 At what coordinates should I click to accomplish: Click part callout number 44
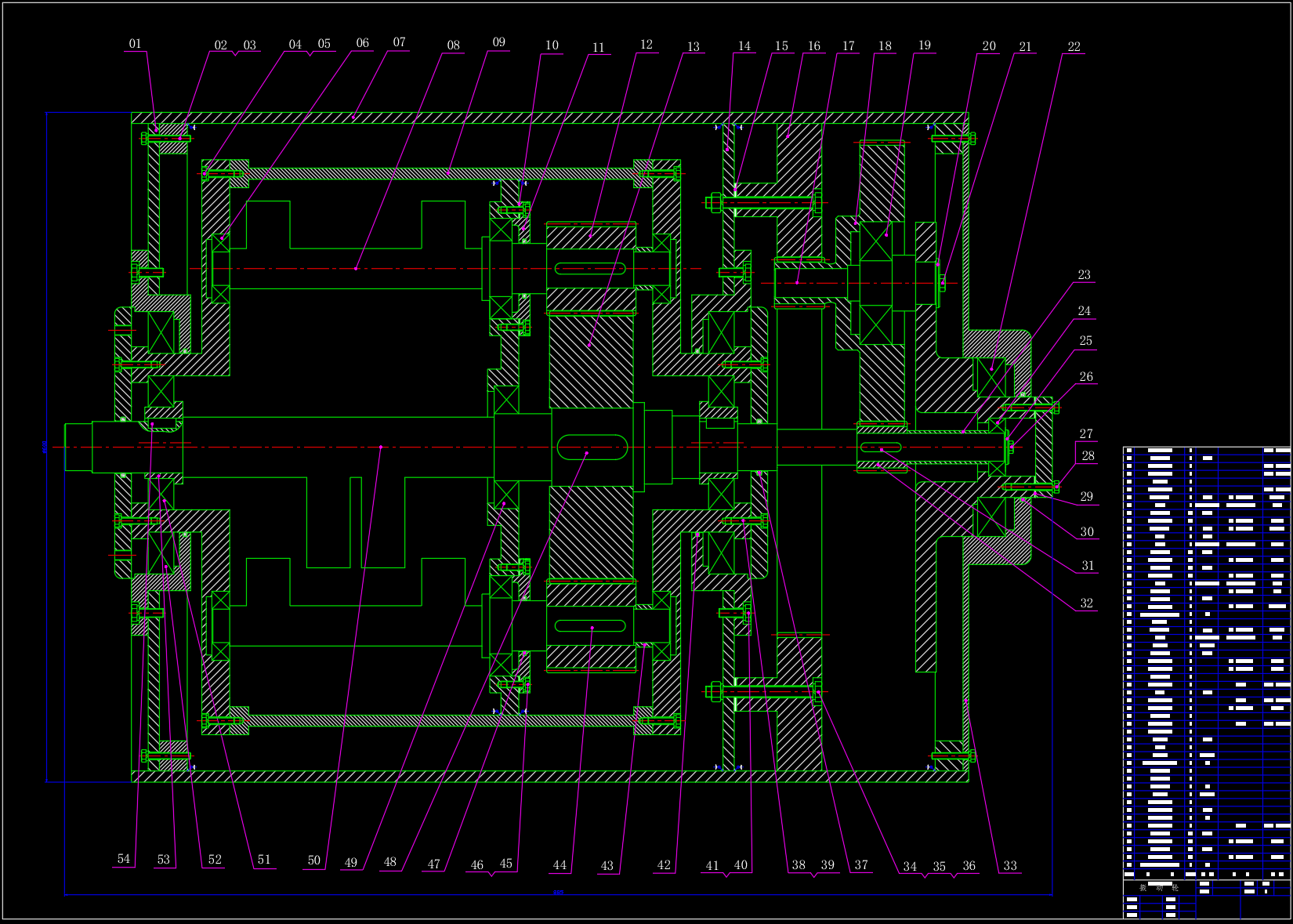(x=560, y=865)
